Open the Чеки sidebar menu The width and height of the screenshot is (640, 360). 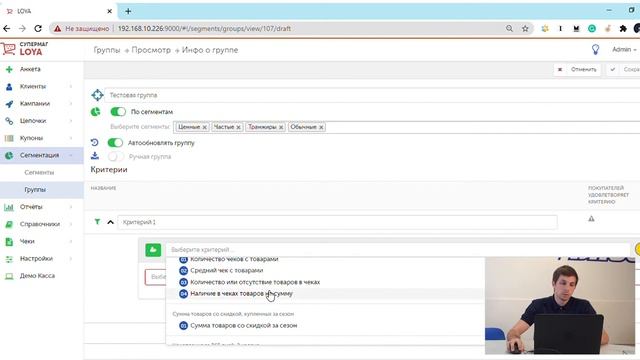[x=27, y=241]
